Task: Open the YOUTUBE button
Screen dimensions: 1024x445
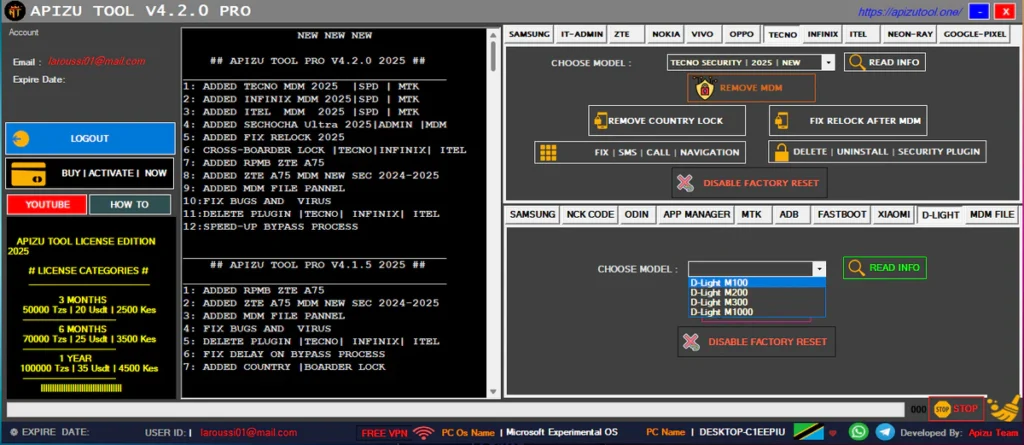Action: [x=47, y=205]
